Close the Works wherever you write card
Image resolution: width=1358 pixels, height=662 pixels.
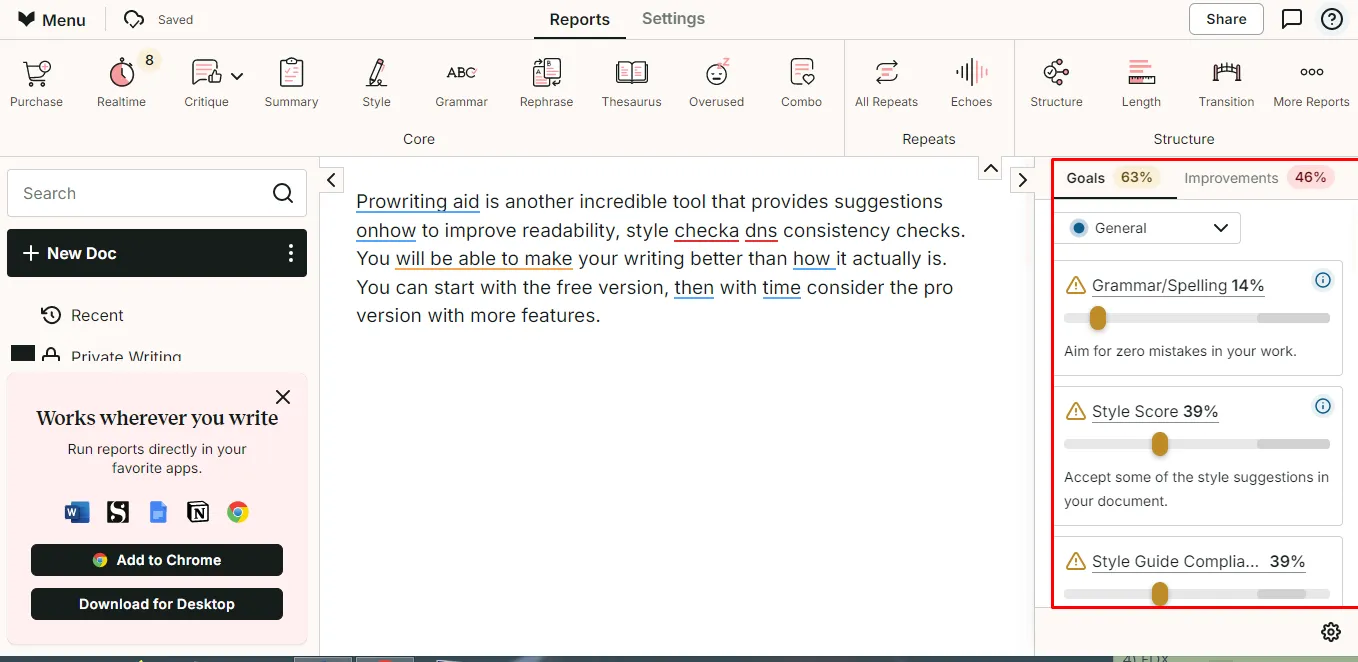[x=283, y=397]
